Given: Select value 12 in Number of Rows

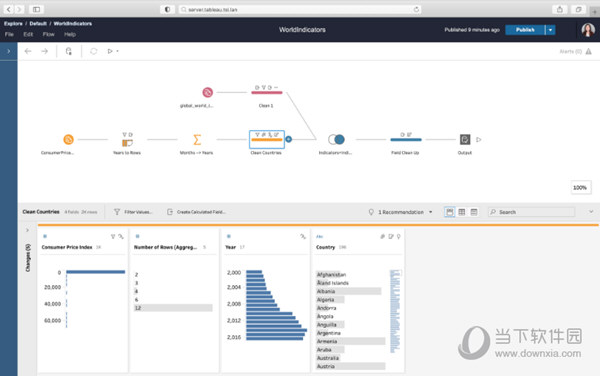Looking at the screenshot, I should click(x=173, y=308).
